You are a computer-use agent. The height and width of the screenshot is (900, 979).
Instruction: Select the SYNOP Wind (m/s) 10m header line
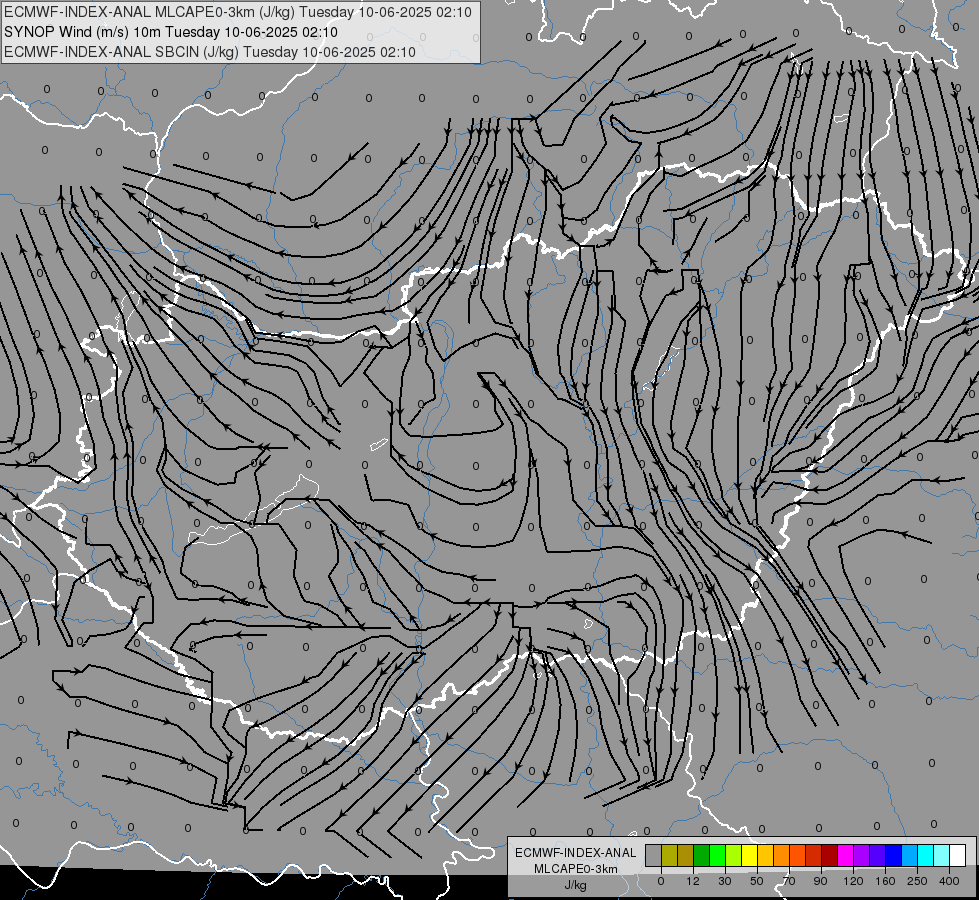[170, 32]
